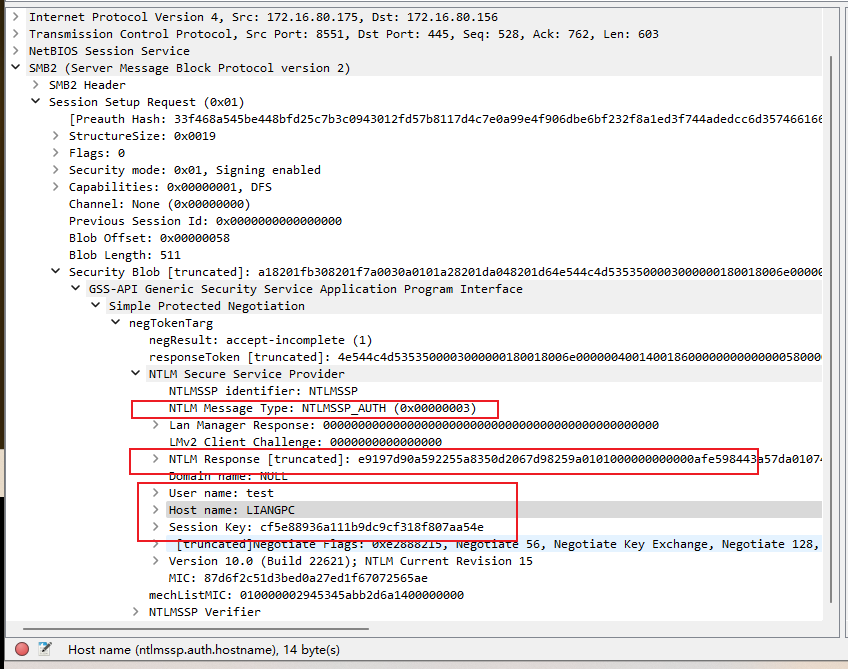848x669 pixels.
Task: Expand Transmission Control Protocol details
Action: tap(15, 34)
